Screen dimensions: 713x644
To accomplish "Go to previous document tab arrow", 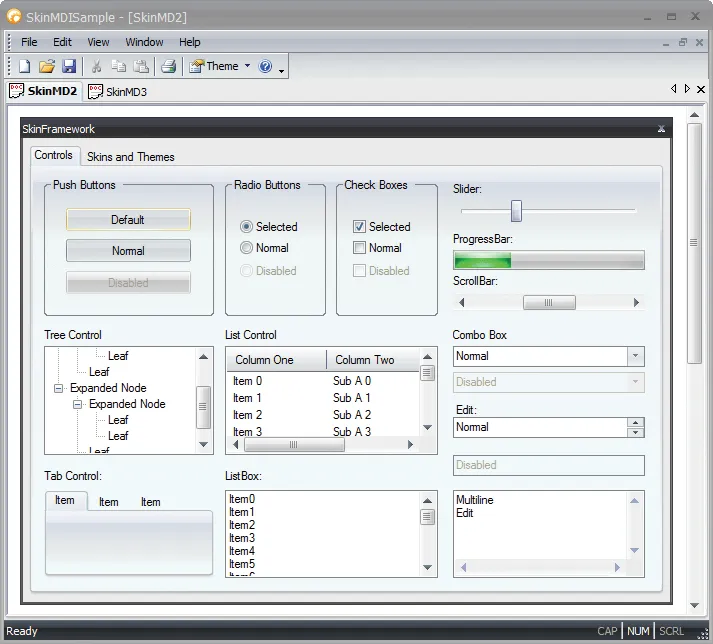I will (x=673, y=89).
